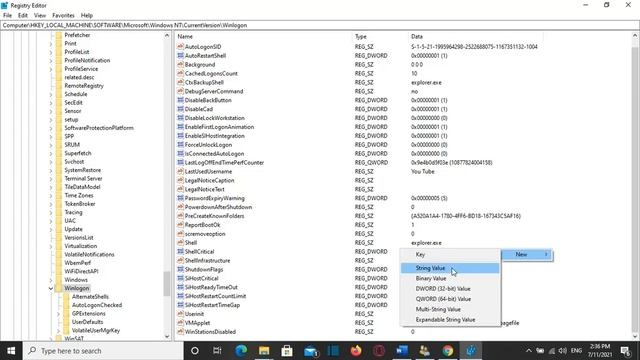Choose DWORD (32-bit) Value option
Image resolution: width=640 pixels, height=360 pixels.
click(x=450, y=289)
